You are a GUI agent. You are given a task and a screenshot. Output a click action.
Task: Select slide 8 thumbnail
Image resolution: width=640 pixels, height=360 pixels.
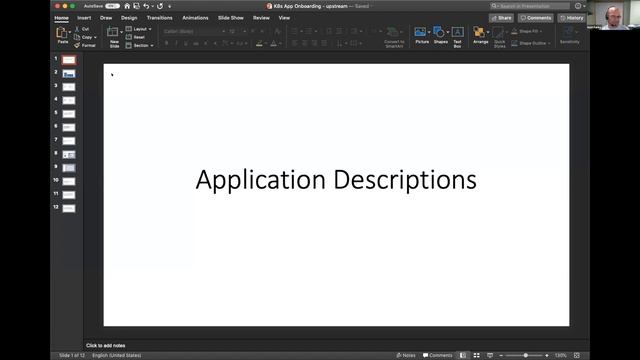tap(69, 155)
